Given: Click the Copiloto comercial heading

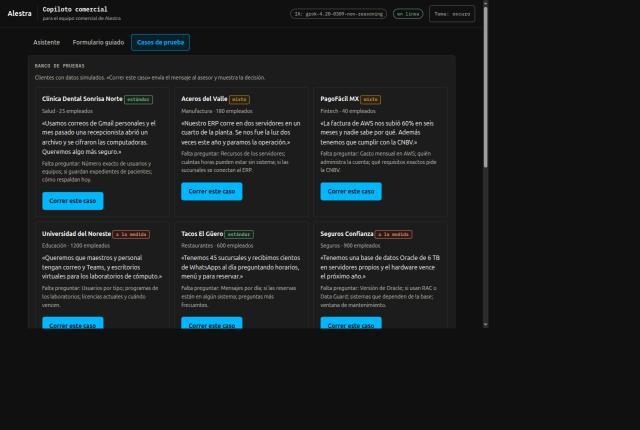Looking at the screenshot, I should click(x=75, y=9).
